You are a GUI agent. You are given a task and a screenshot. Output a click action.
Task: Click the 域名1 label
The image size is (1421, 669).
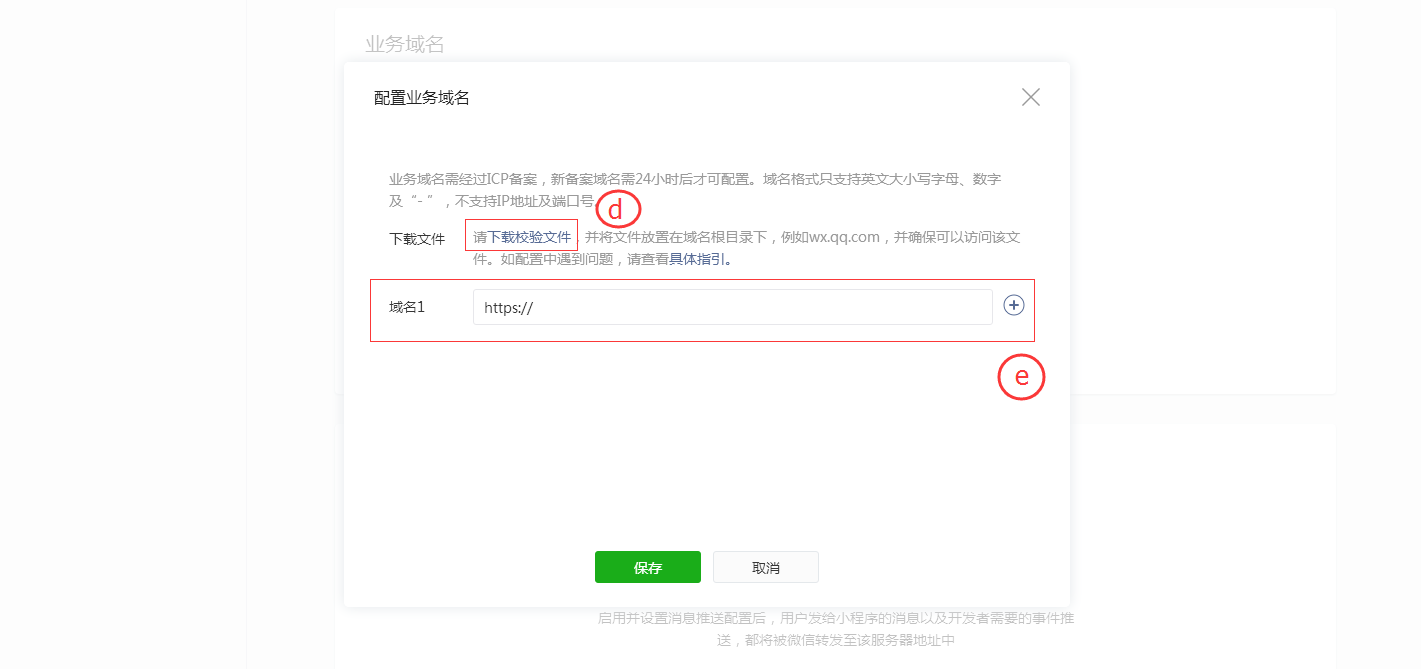point(407,307)
